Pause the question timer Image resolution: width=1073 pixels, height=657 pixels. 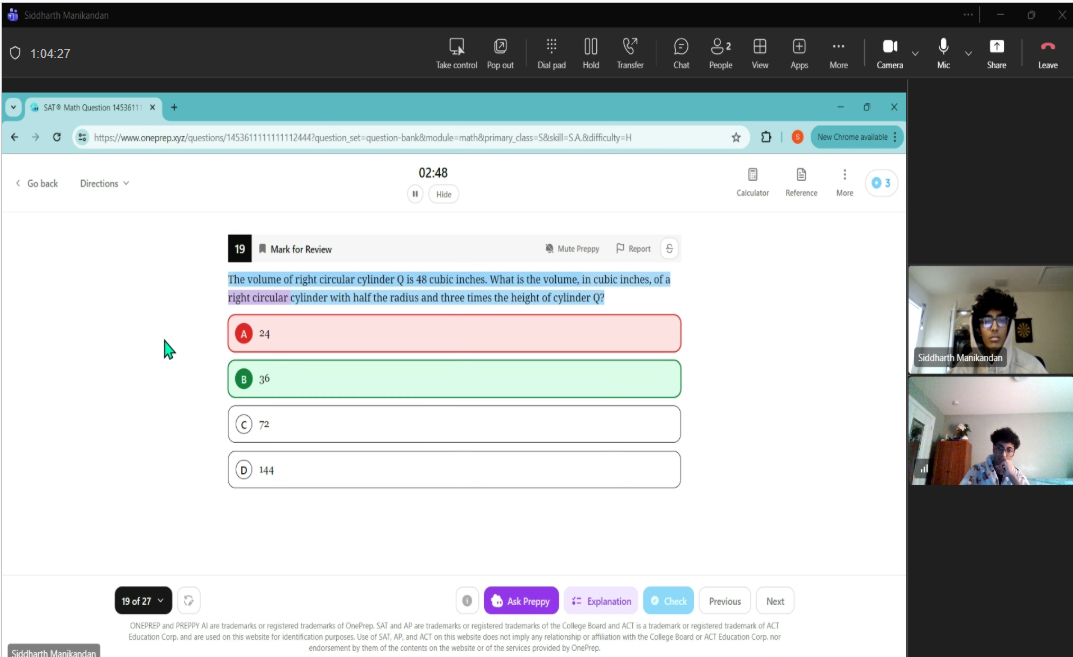415,194
